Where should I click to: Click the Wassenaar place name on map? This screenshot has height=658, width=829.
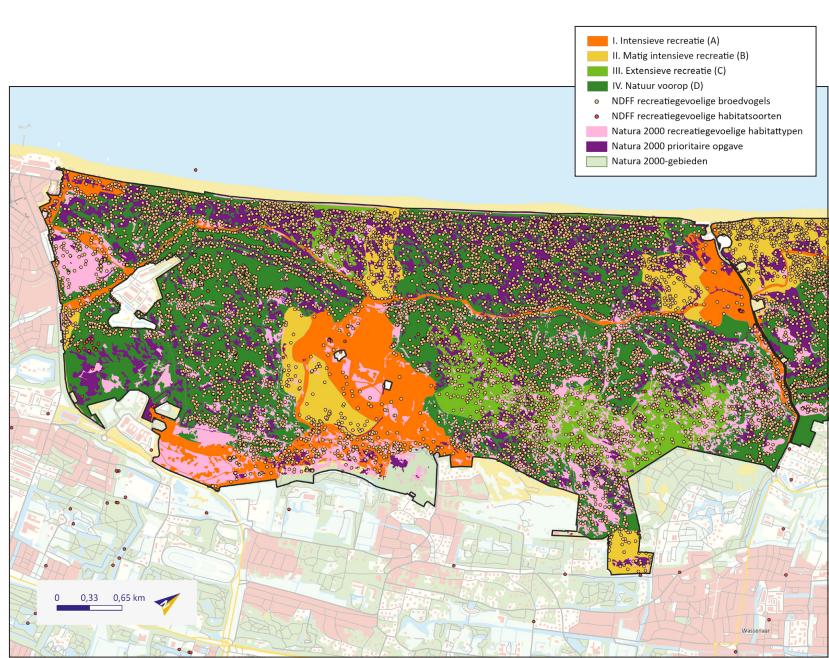click(759, 631)
